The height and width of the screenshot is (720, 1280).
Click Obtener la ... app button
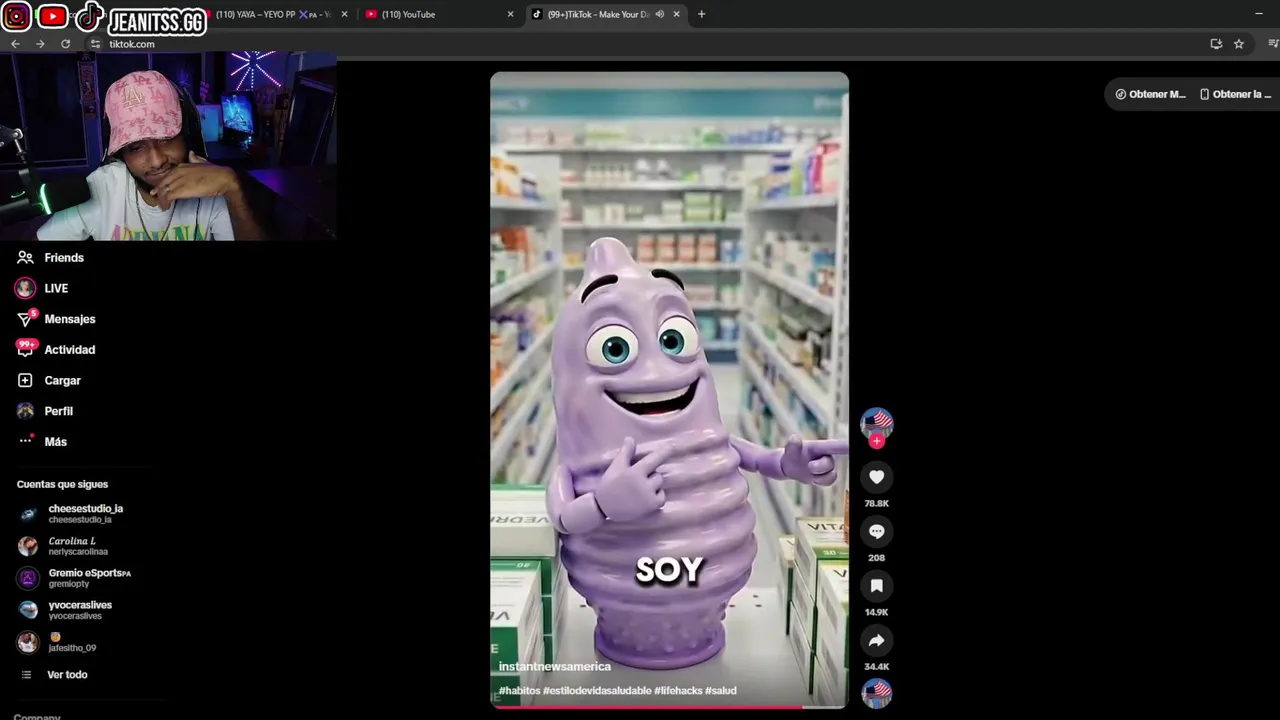(x=1235, y=94)
